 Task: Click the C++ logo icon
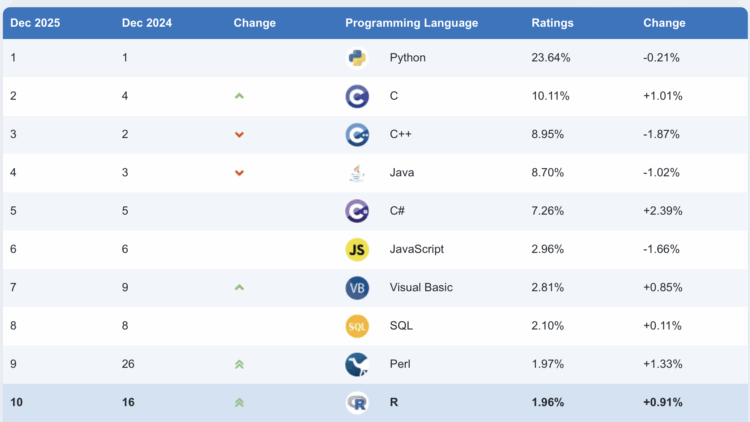tap(357, 134)
